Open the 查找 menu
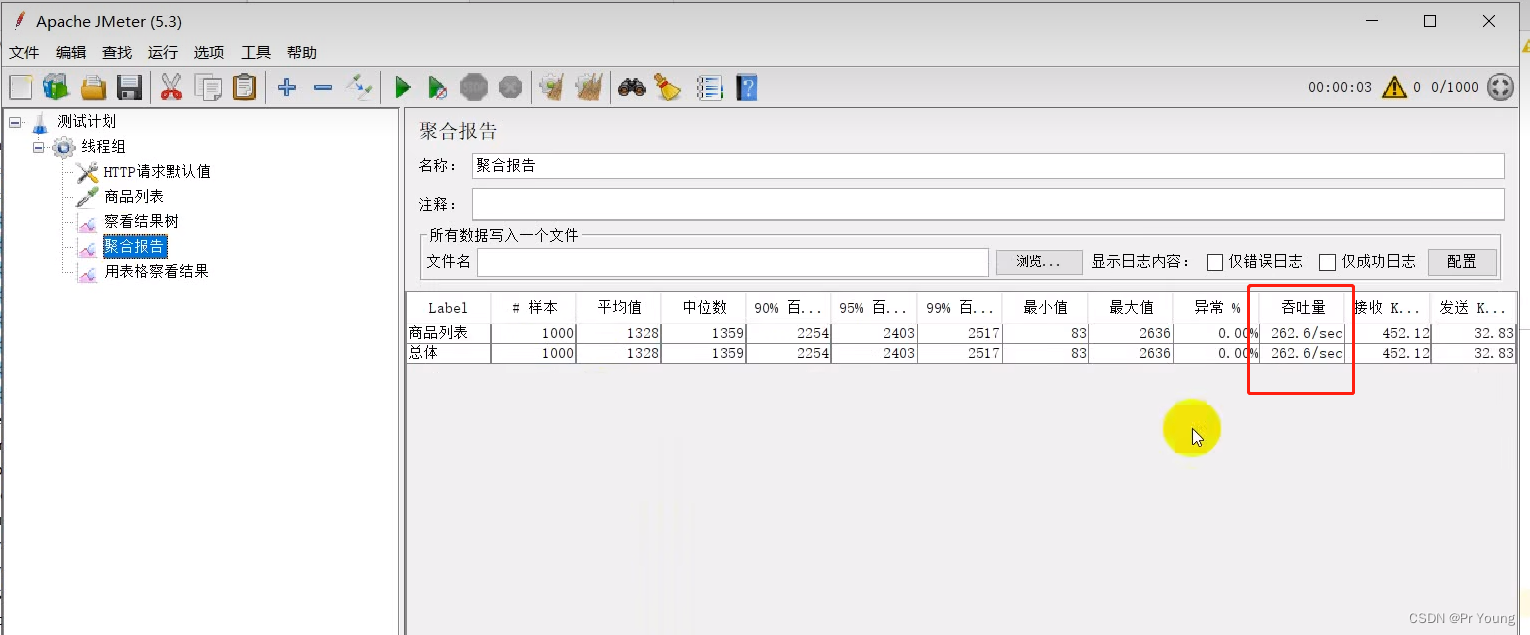Screen dimensions: 1530x635 117,53
